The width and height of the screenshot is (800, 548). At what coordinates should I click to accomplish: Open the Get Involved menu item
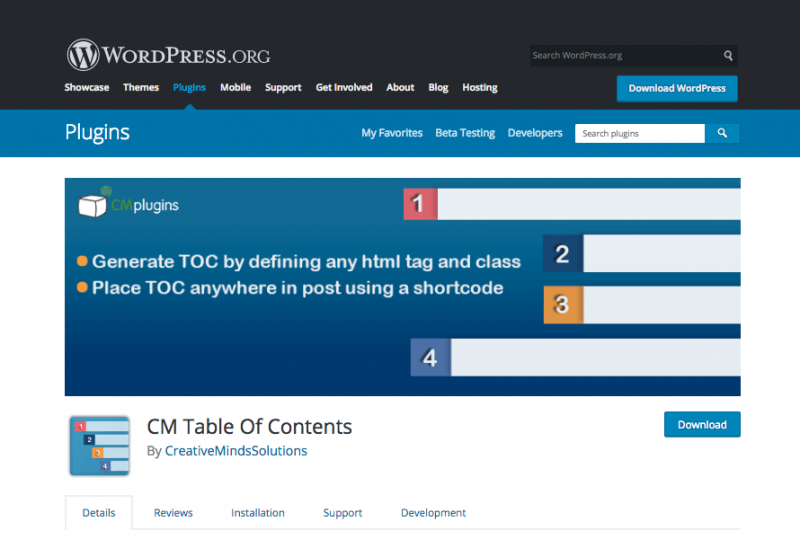[x=344, y=87]
